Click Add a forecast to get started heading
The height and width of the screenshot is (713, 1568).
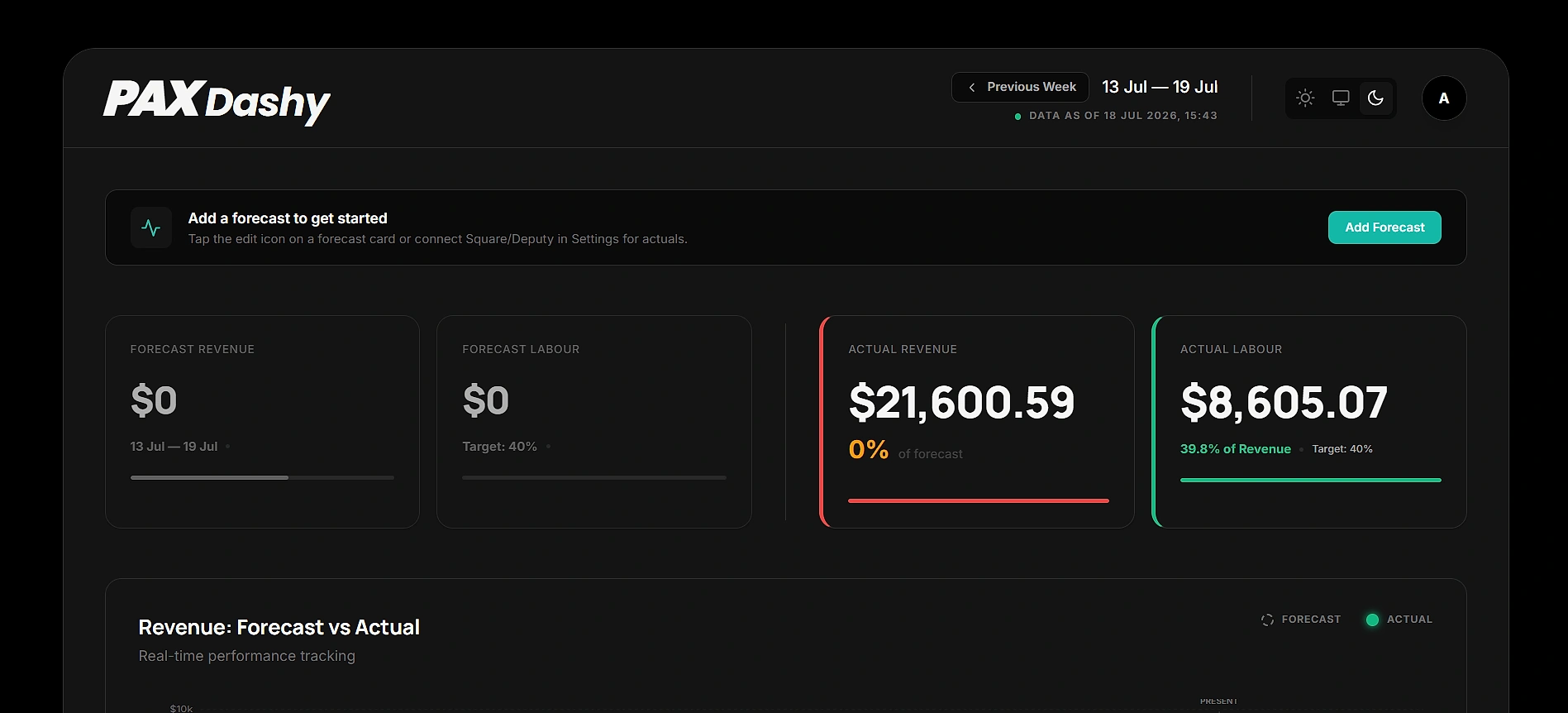(288, 218)
